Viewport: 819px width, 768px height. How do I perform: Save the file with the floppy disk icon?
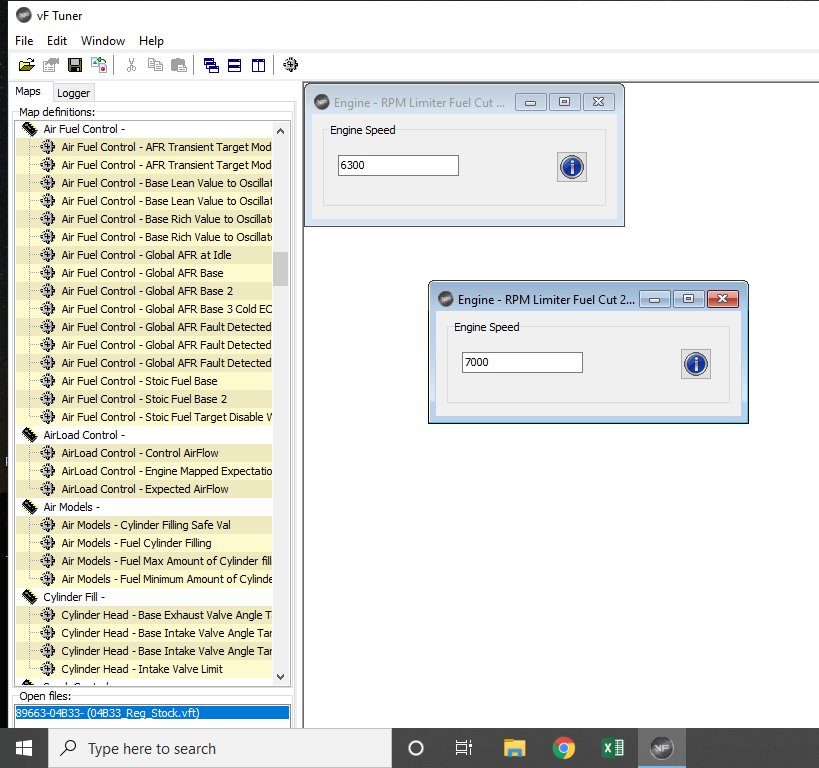coord(75,65)
